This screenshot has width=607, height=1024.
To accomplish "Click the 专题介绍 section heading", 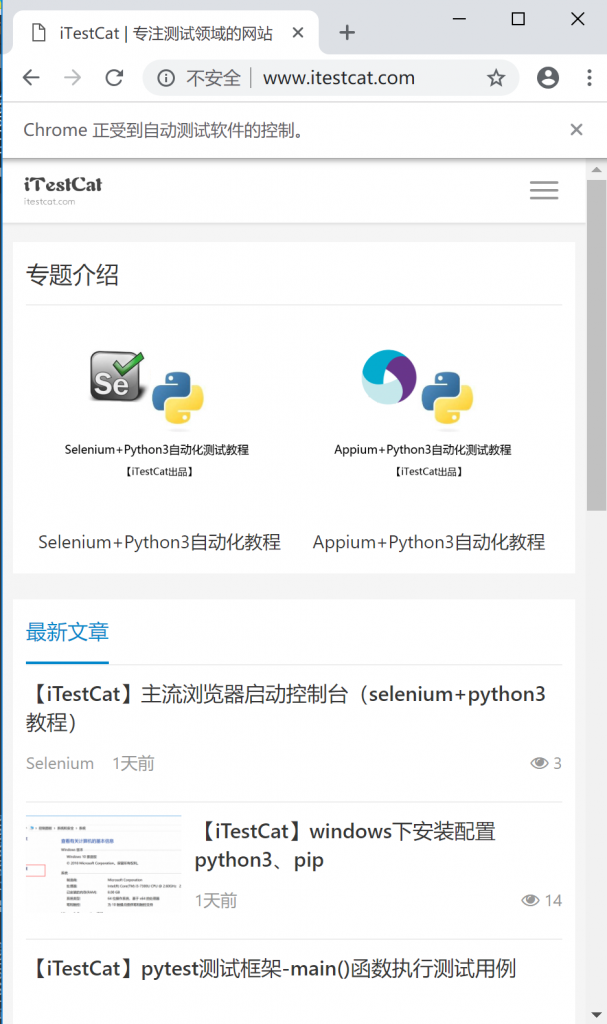I will point(72,275).
